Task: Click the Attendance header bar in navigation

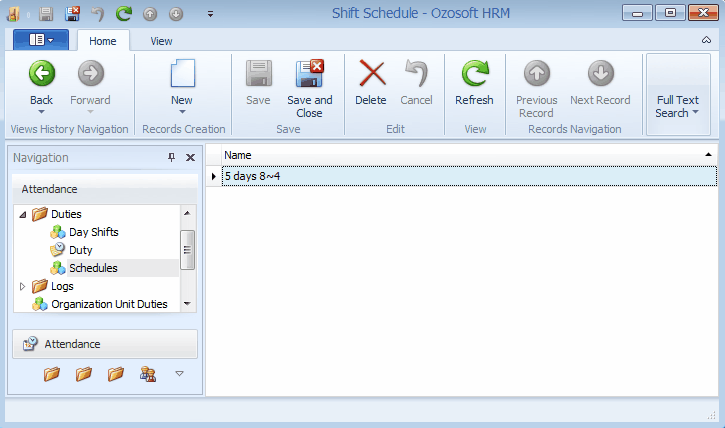Action: pos(105,189)
